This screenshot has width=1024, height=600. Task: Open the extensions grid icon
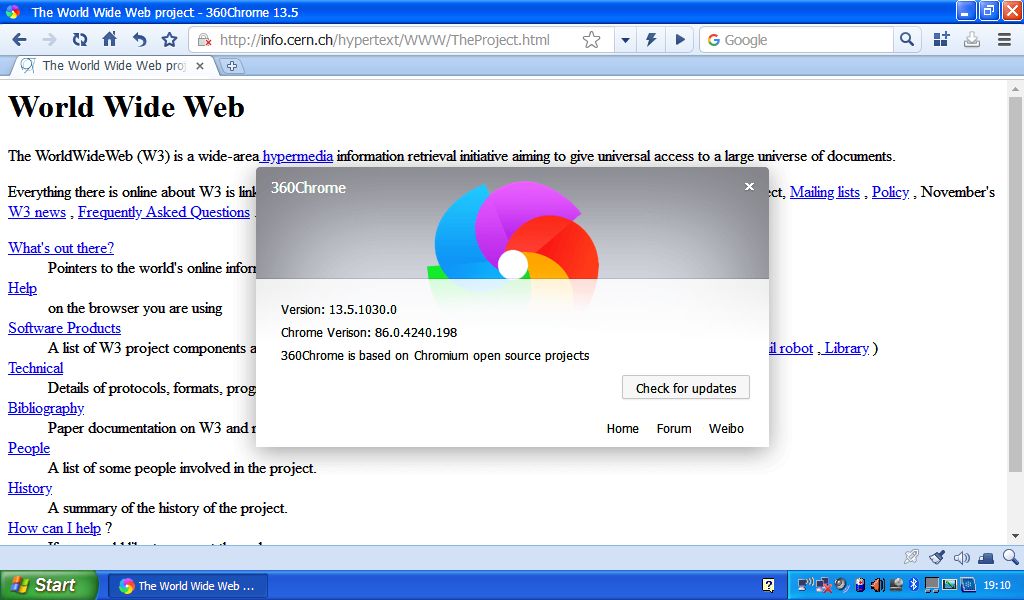pos(941,40)
